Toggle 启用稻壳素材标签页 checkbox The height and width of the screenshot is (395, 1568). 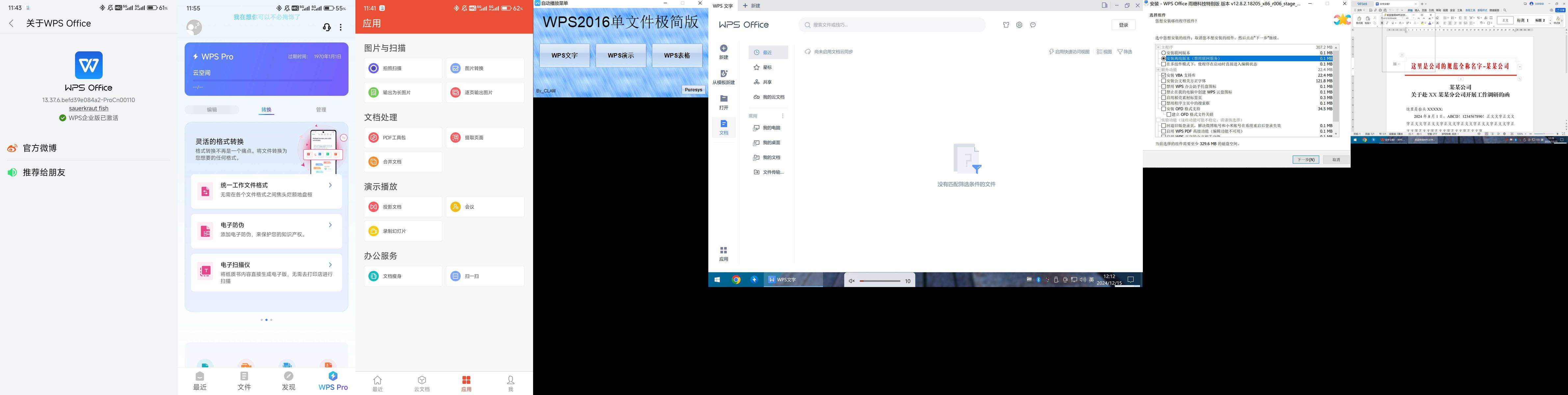pyautogui.click(x=1163, y=97)
